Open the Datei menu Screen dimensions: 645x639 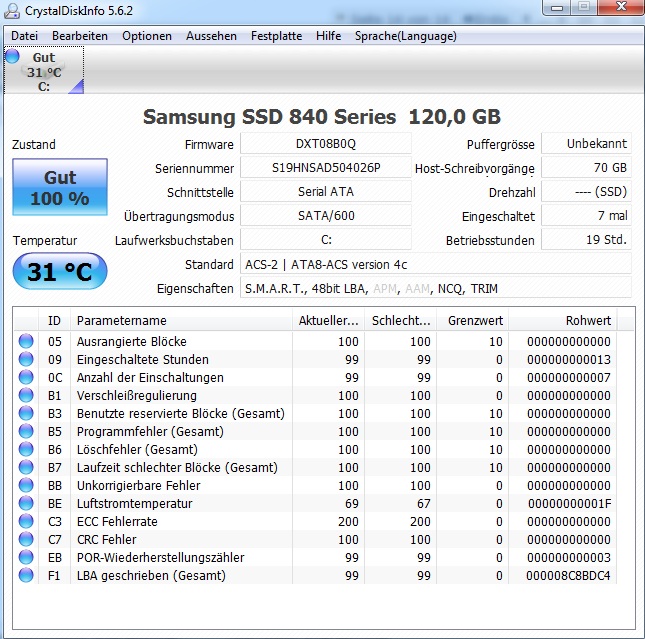coord(24,36)
